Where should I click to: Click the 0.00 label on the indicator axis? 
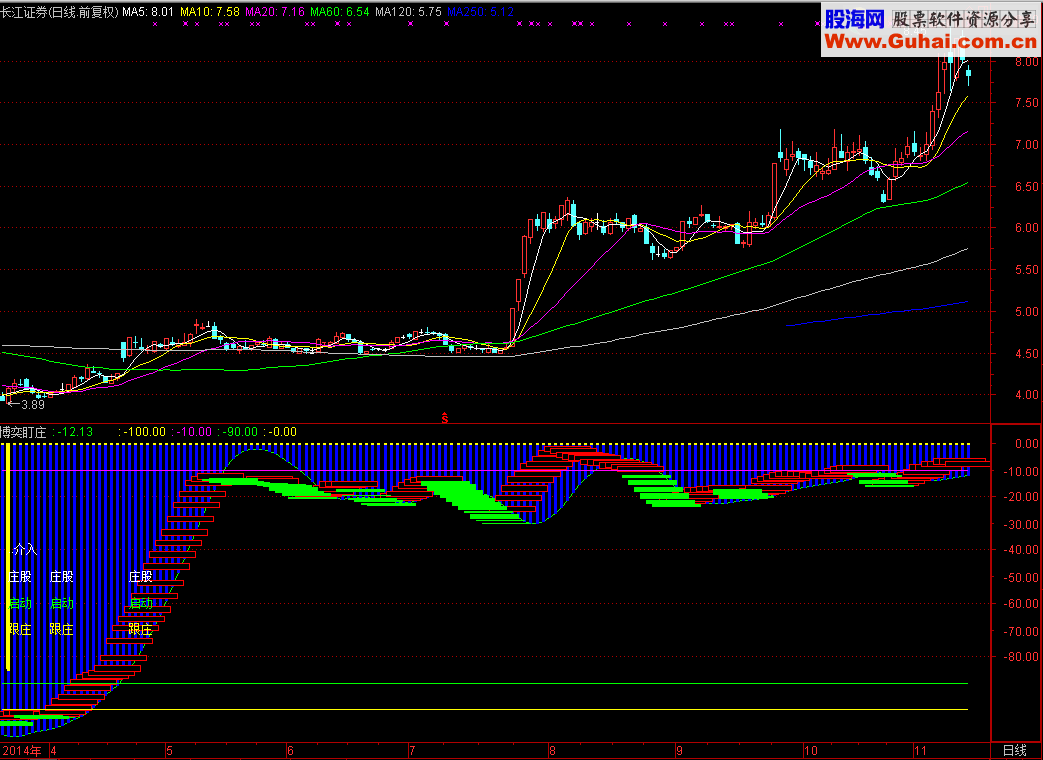point(1027,444)
